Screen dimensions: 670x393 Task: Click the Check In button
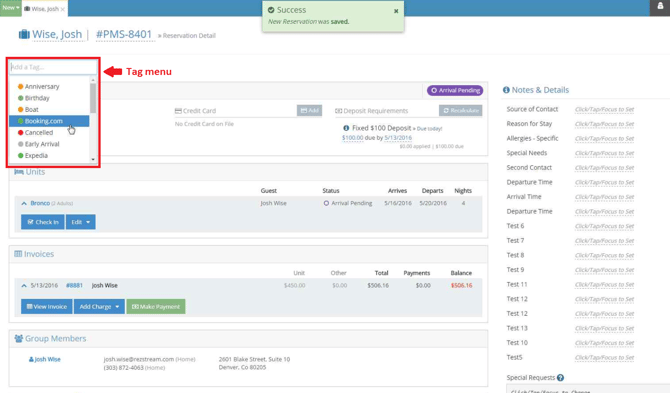pyautogui.click(x=43, y=222)
